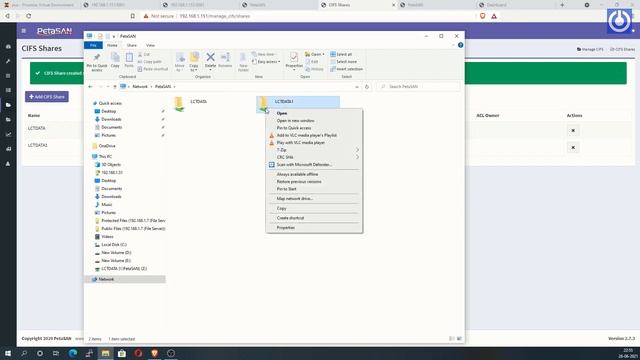Click the Copy to icon in ribbon
This screenshot has height=360, width=640.
click(194, 62)
